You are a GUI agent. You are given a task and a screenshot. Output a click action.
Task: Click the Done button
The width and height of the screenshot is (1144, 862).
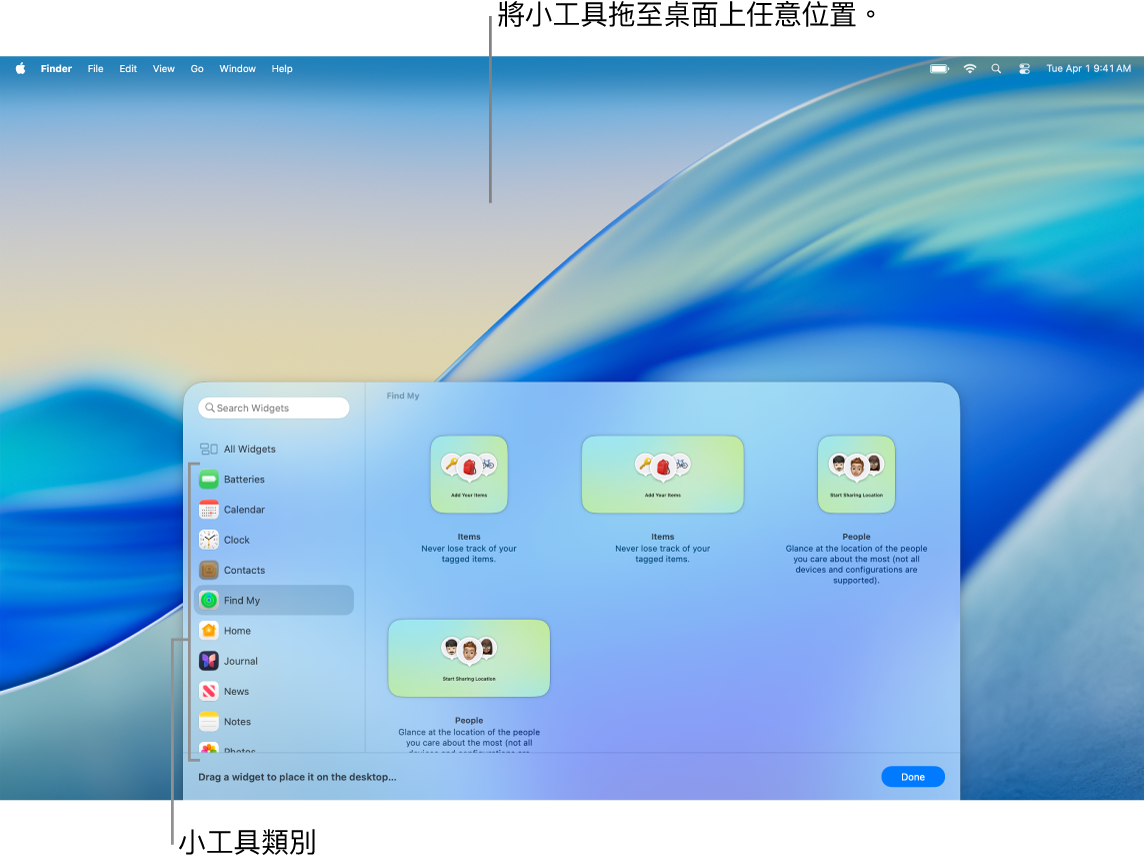click(x=913, y=777)
